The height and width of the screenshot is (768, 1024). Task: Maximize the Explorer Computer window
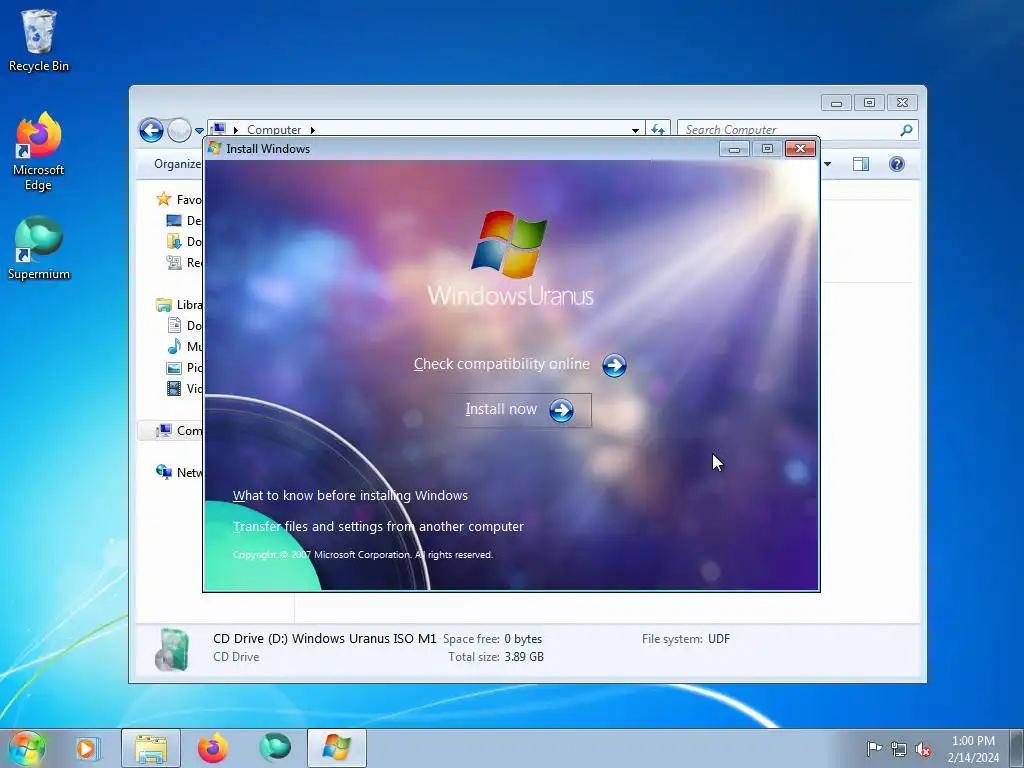coord(869,103)
